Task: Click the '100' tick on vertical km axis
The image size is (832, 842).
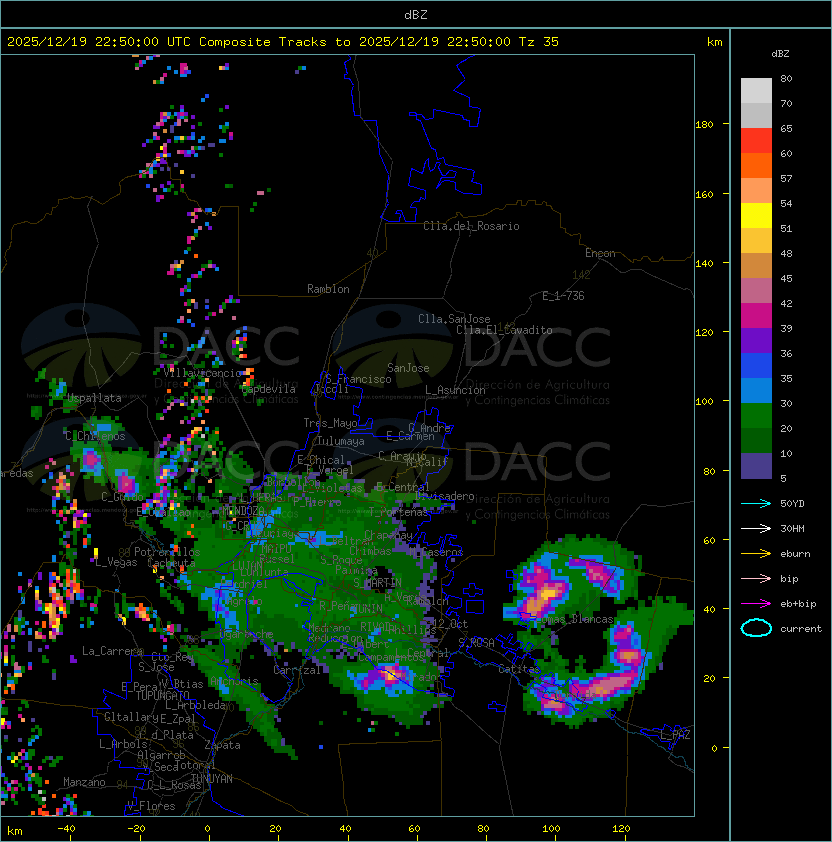Action: (x=704, y=402)
